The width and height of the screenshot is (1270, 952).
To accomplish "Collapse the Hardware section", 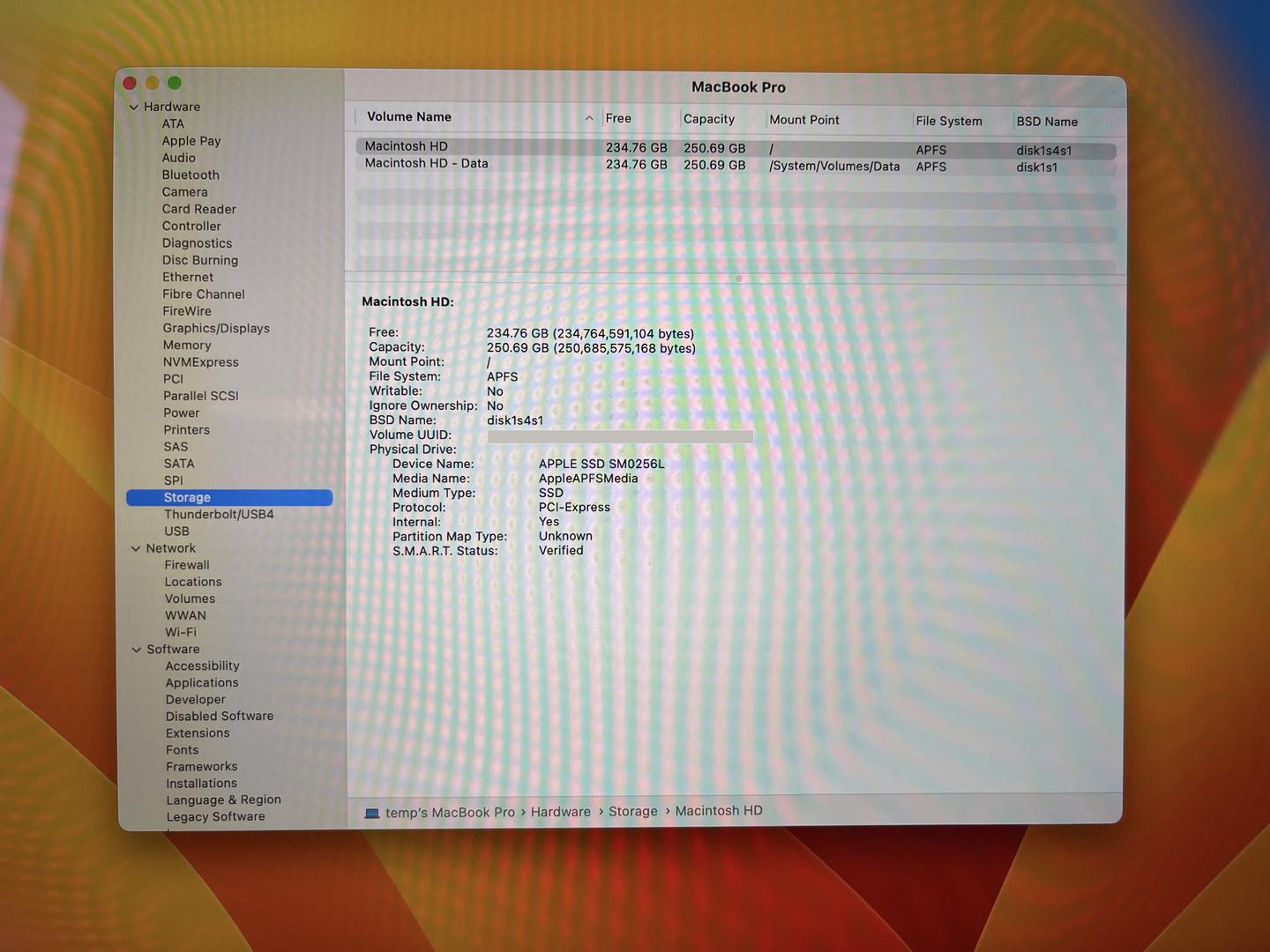I will tap(134, 108).
